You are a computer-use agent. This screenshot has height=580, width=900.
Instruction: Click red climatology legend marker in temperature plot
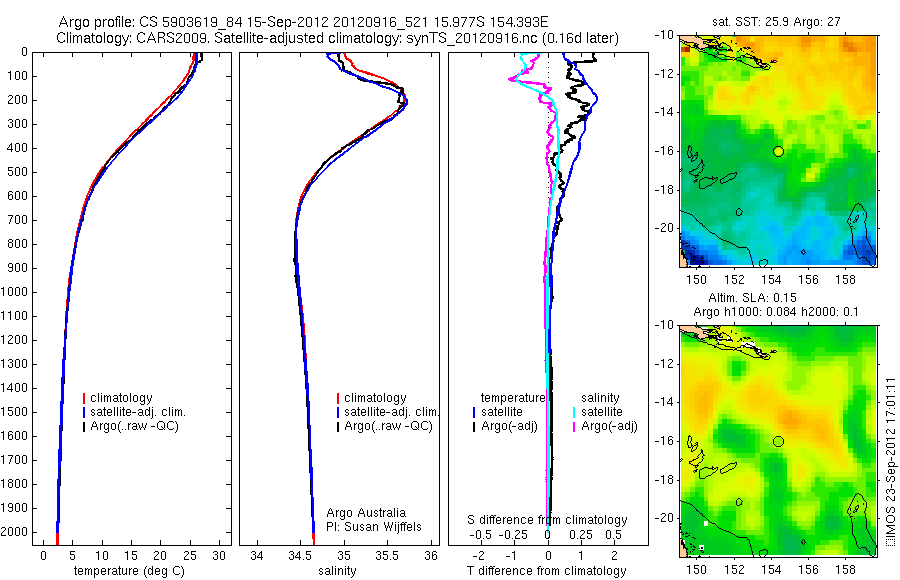tap(84, 398)
